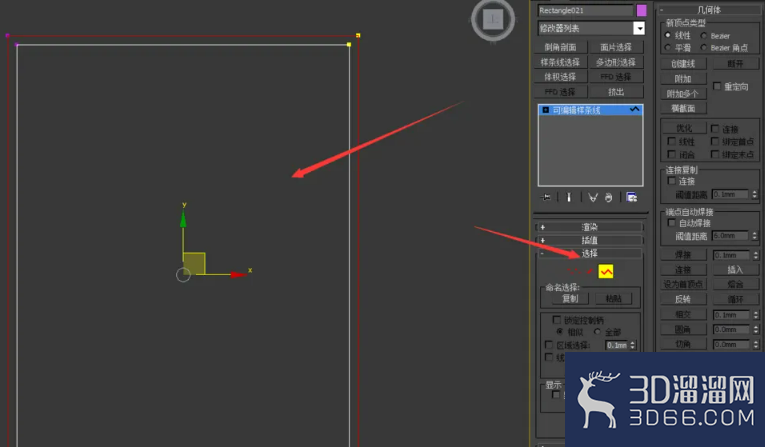Enable the 锁定控制柄 checkbox
This screenshot has width=765, height=447.
(x=557, y=320)
